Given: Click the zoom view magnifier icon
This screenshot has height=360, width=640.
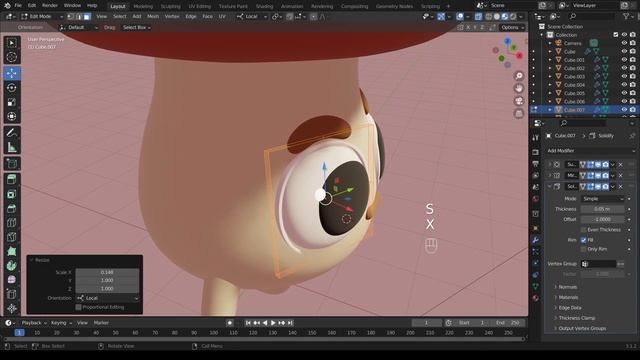Looking at the screenshot, I should [x=519, y=76].
